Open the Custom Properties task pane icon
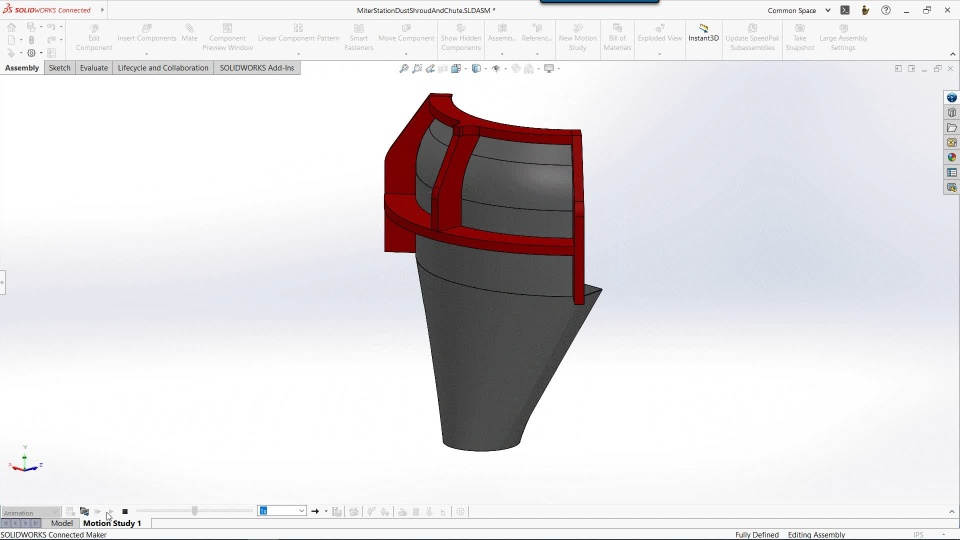 (951, 173)
